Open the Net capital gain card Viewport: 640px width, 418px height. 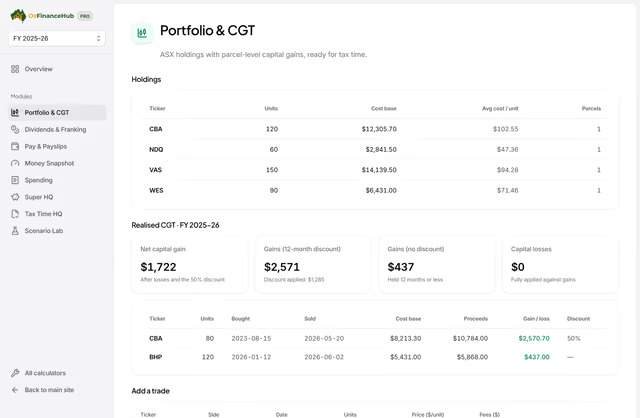click(189, 265)
